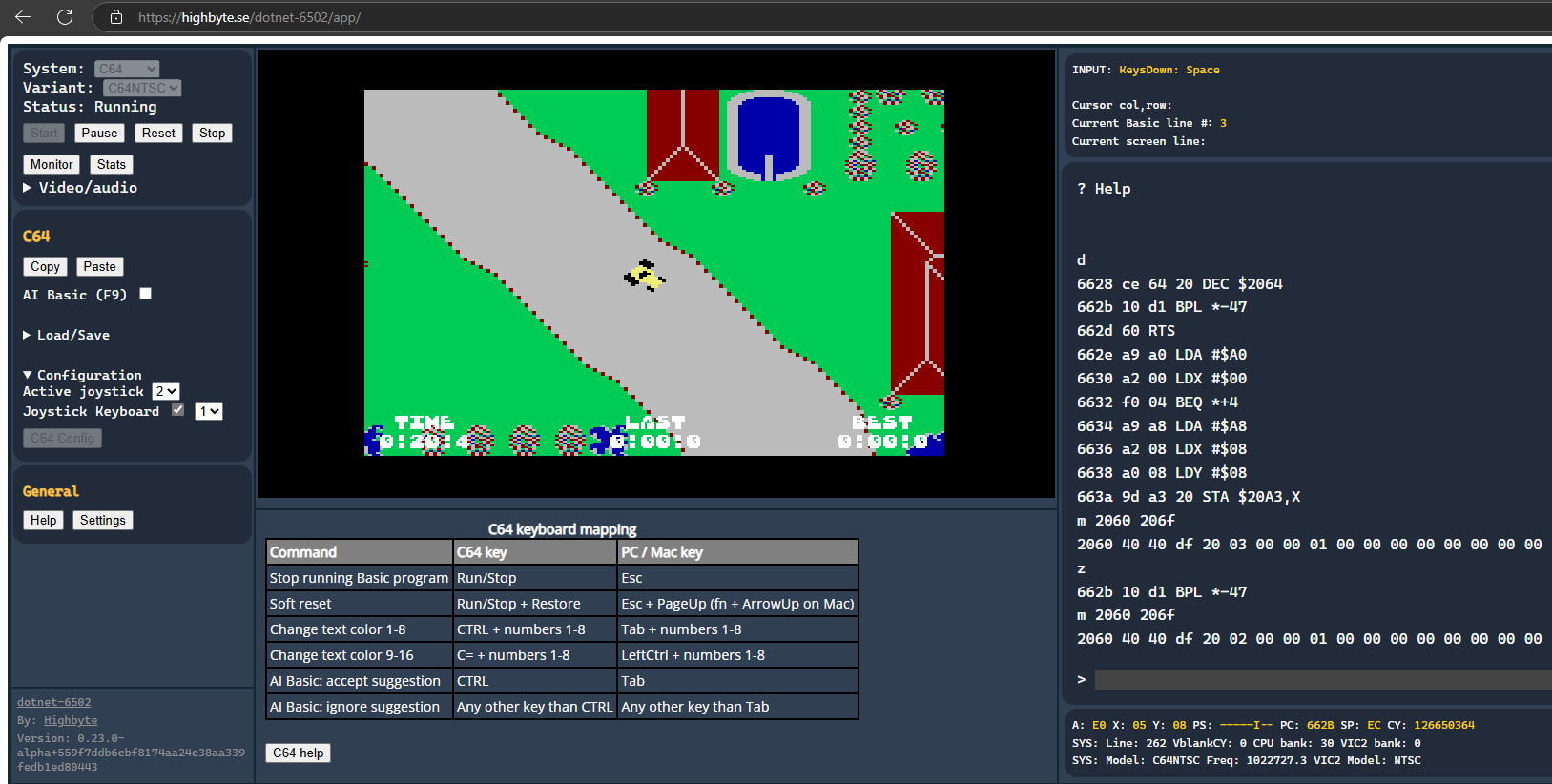
Task: Open the Variant dropdown showing C64NTSC
Action: 142,88
